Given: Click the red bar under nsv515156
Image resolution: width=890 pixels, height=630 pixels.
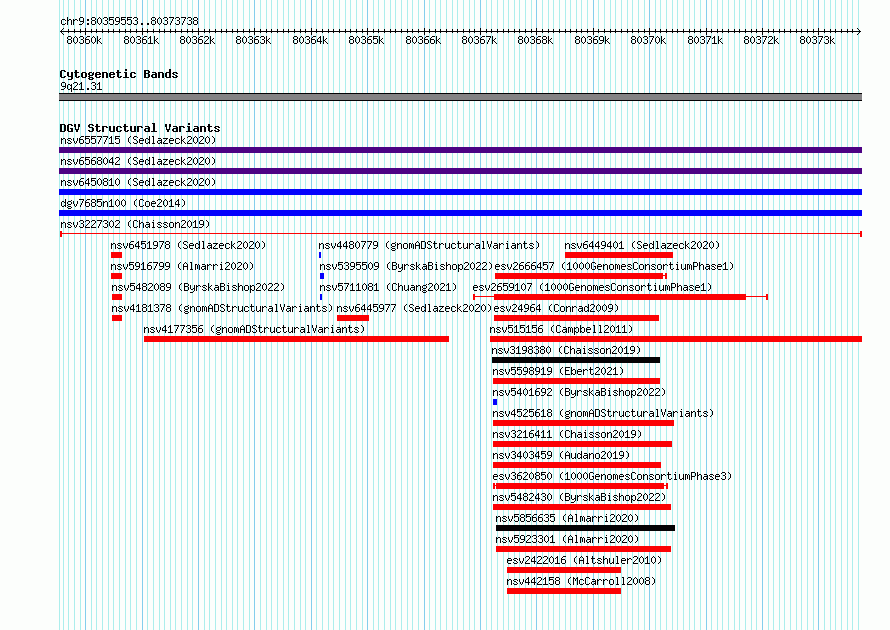Looking at the screenshot, I should [676, 339].
